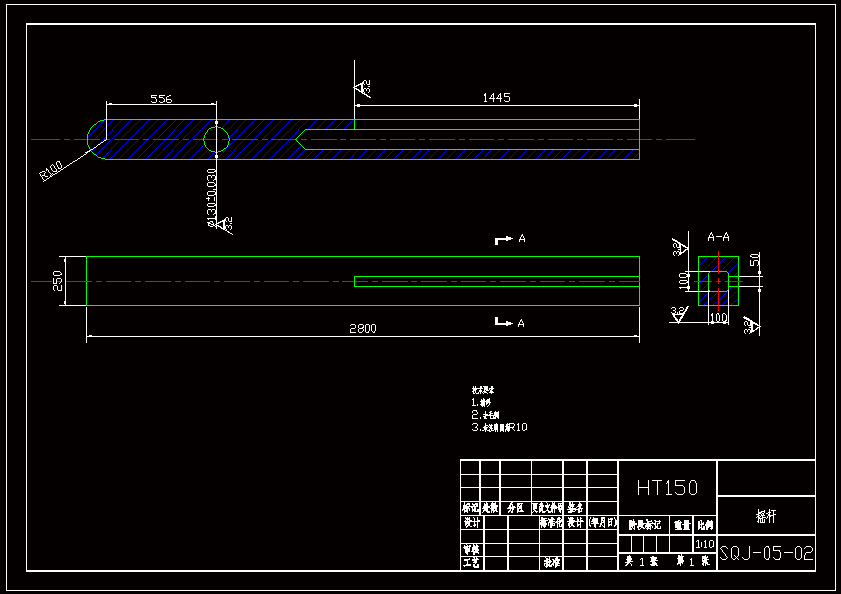
Task: Select technical note line 1
Action: (x=481, y=402)
